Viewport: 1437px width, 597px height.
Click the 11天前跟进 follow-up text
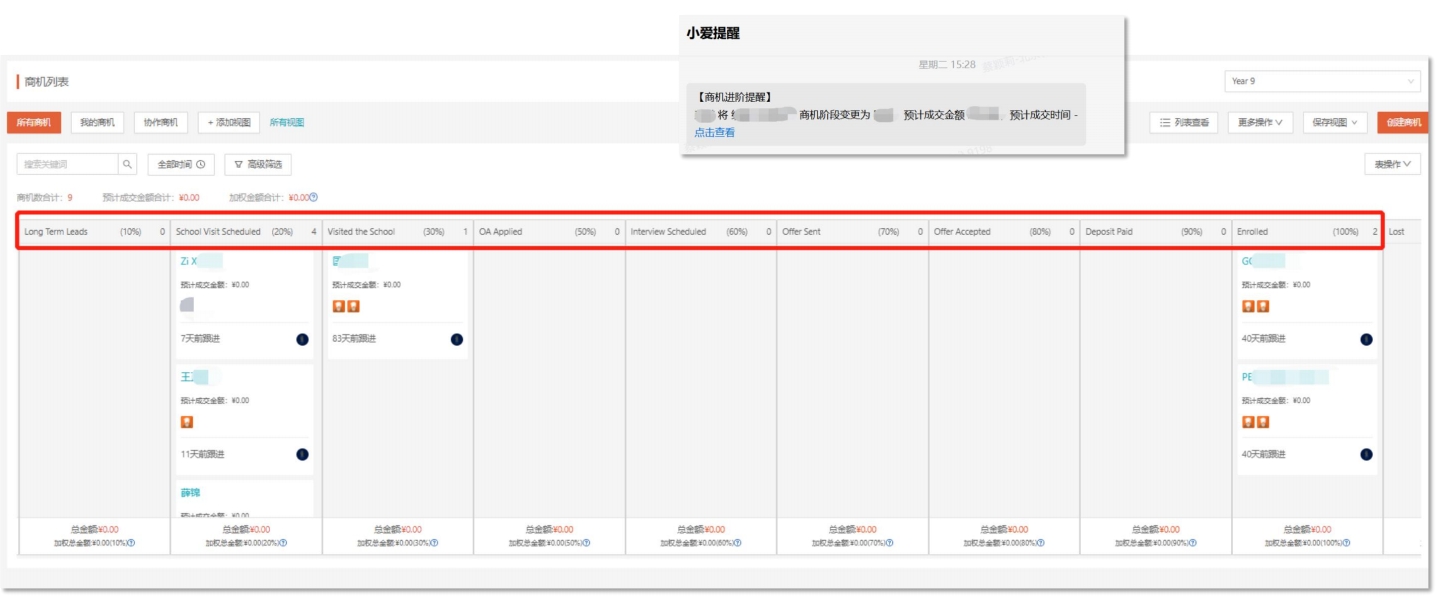[203, 455]
